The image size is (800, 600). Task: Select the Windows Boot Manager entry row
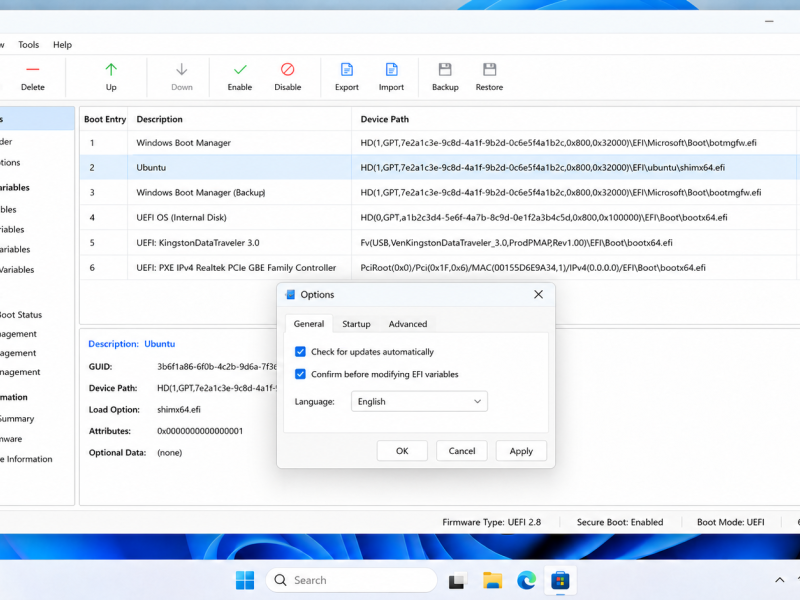(439, 143)
